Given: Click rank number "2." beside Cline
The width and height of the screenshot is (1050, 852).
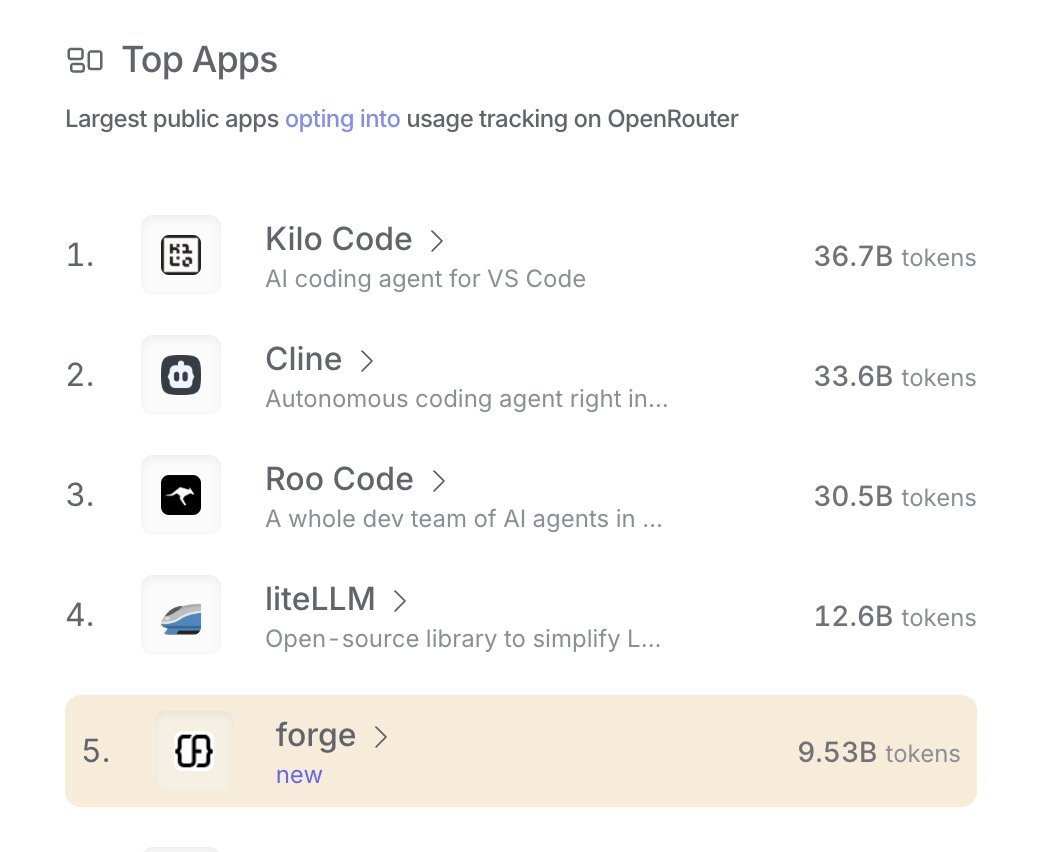Looking at the screenshot, I should (80, 375).
